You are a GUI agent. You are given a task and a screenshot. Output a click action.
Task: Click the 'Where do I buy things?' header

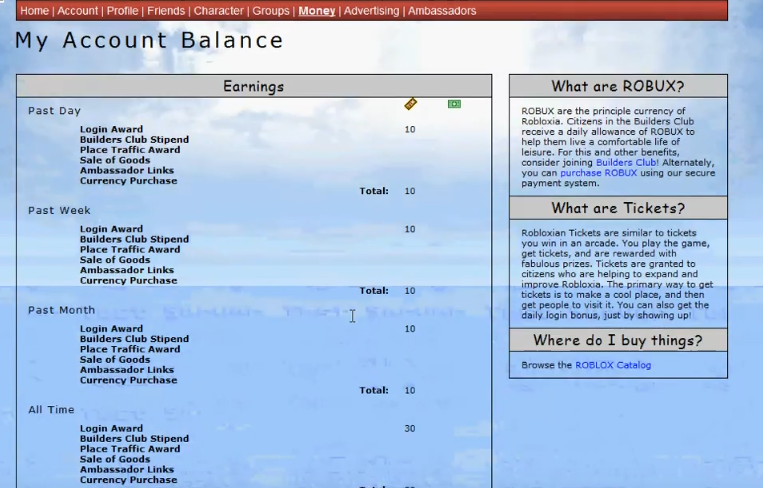tap(618, 340)
